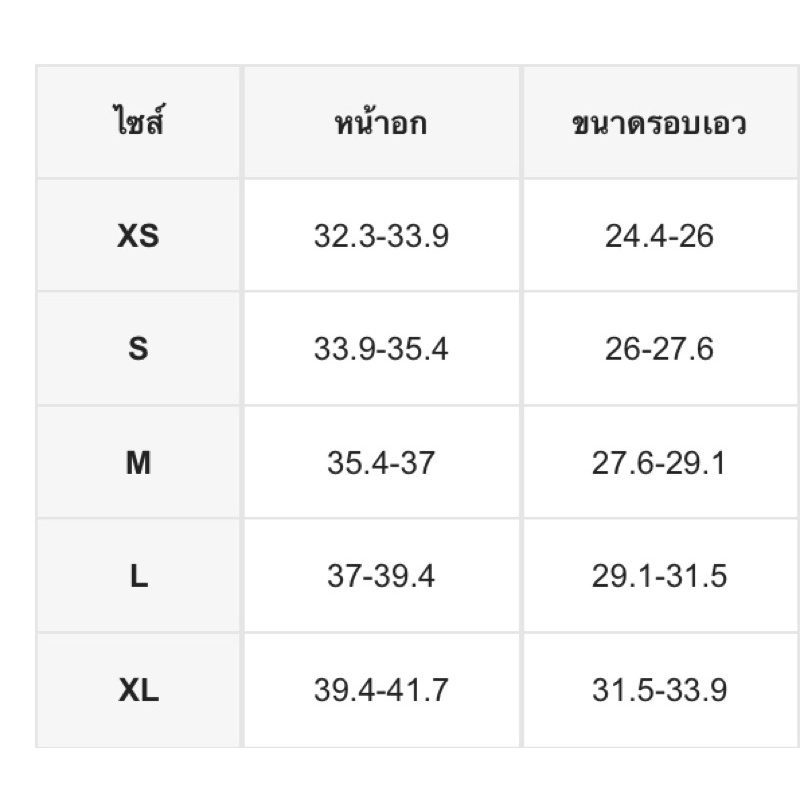The image size is (800, 800).
Task: Select the M size row label
Action: point(138,462)
